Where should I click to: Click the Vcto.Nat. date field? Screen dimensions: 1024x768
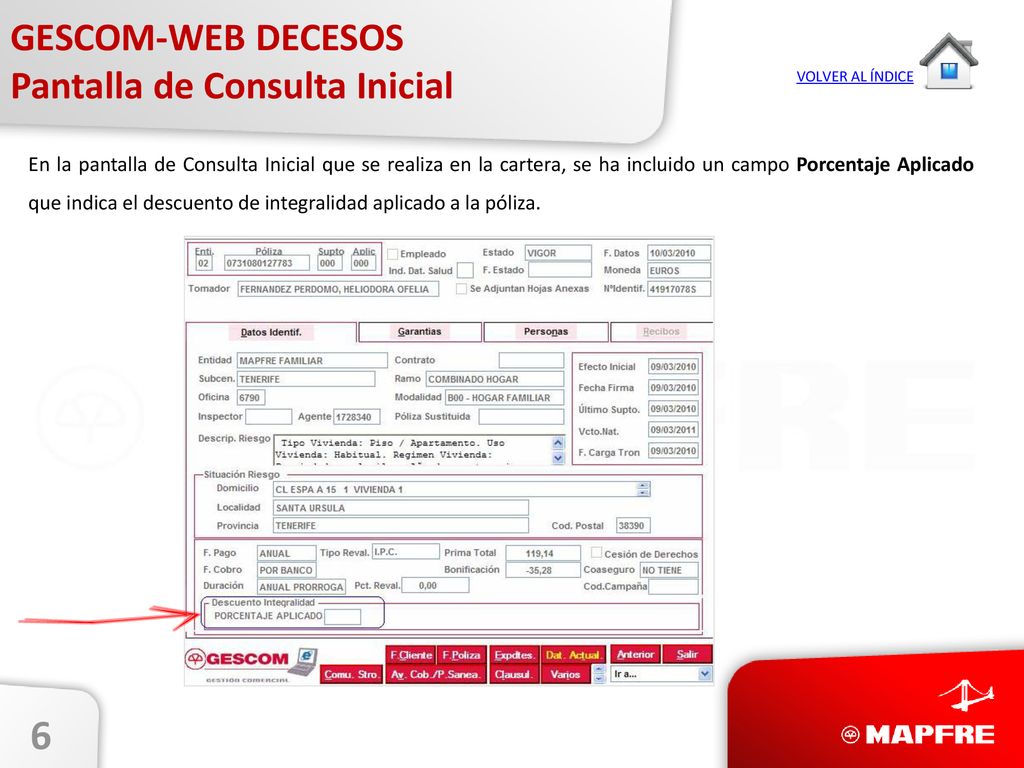tap(673, 430)
